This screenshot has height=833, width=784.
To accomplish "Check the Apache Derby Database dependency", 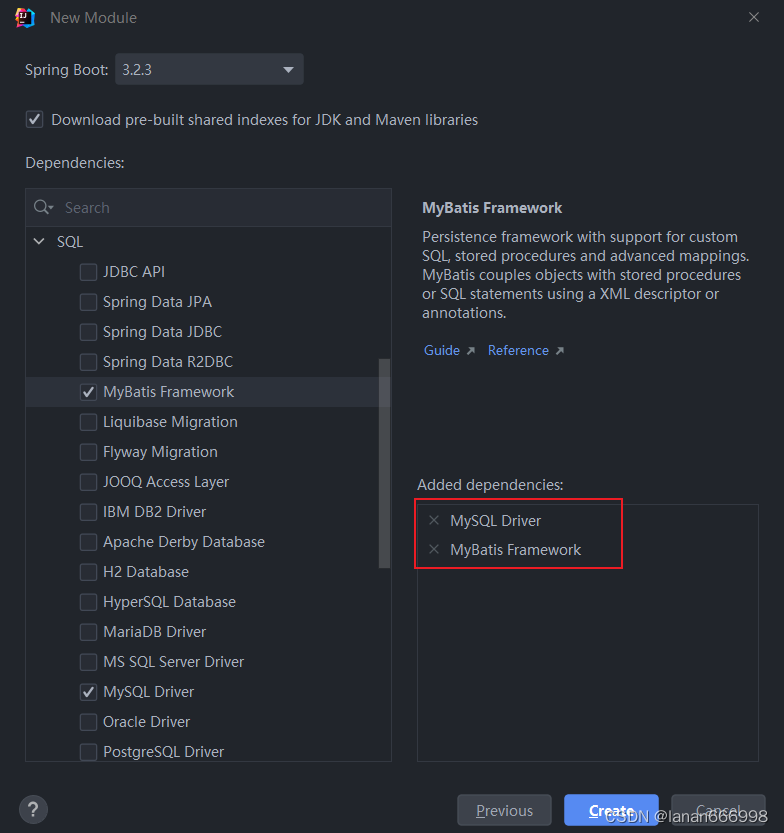I will [88, 542].
